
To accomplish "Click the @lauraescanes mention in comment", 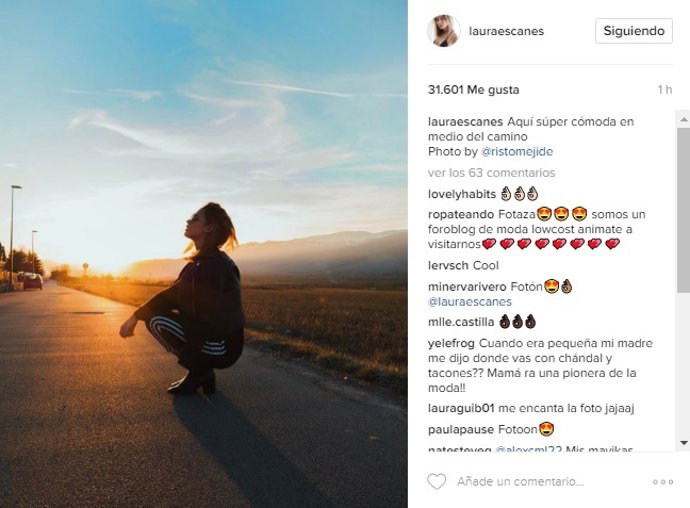I will point(469,301).
